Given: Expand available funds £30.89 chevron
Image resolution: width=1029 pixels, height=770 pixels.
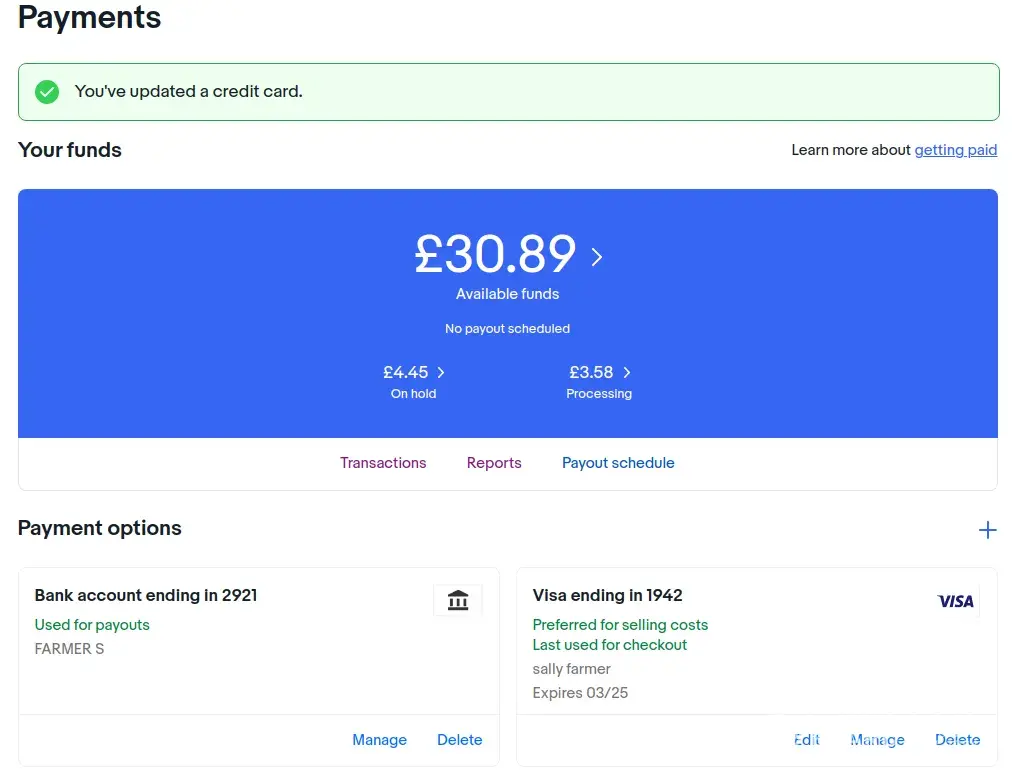Looking at the screenshot, I should 597,257.
